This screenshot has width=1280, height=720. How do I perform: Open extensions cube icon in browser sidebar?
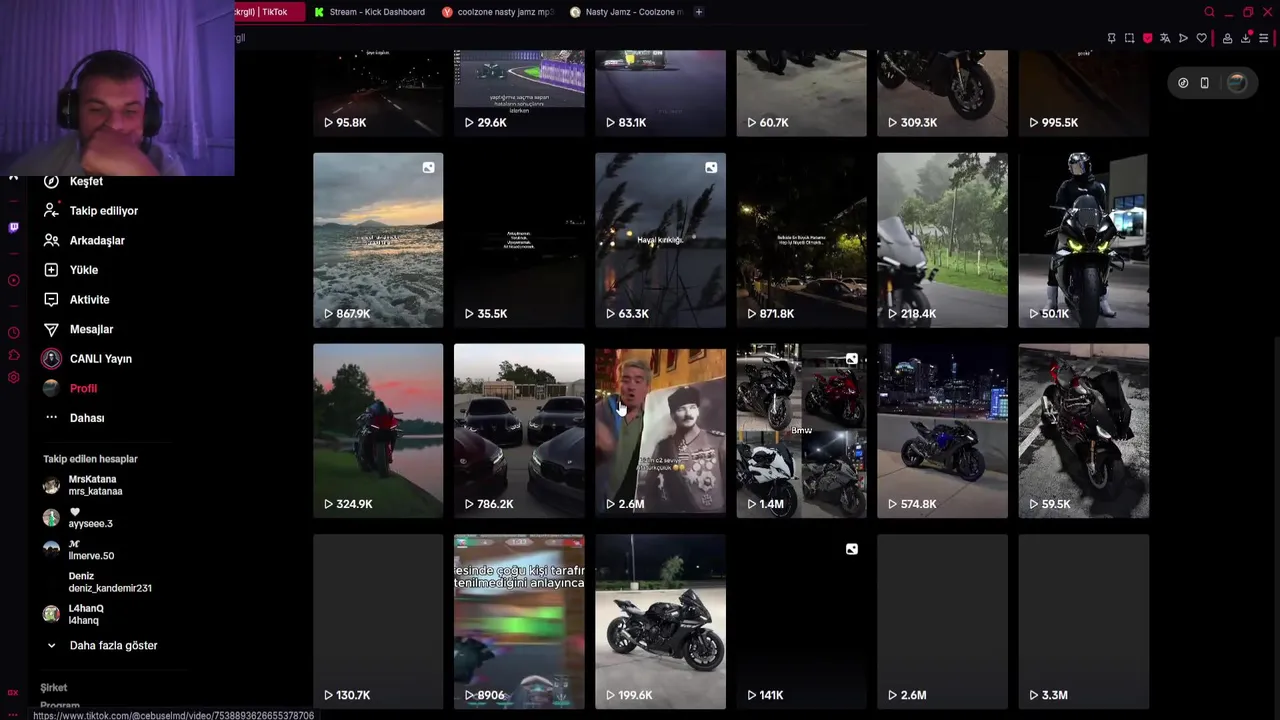coord(13,355)
